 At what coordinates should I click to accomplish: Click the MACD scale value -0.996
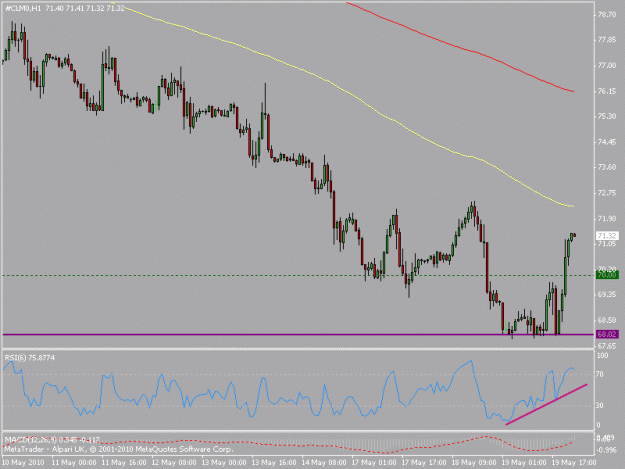pos(606,450)
